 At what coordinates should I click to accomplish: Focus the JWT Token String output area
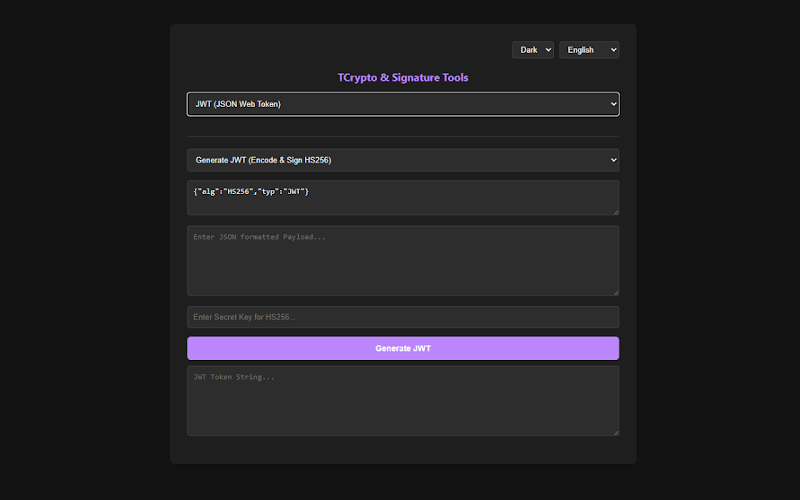(403, 401)
